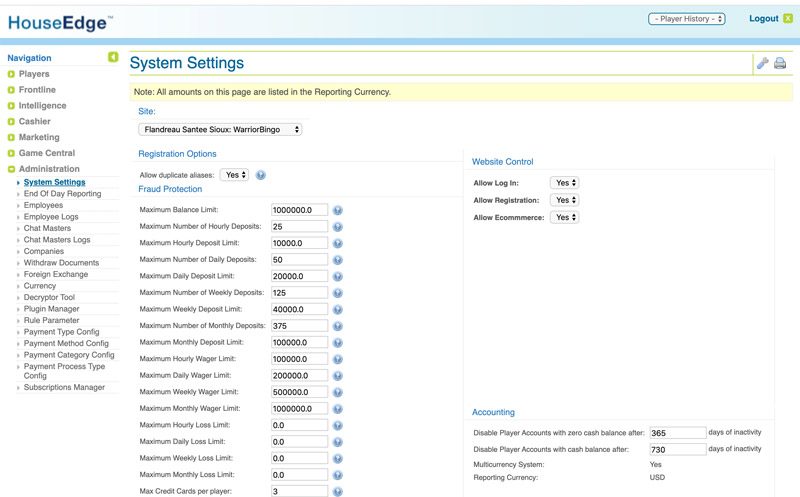The image size is (800, 497).
Task: Open help icon for Maximum Number of Monthly Deposits
Action: pos(337,326)
